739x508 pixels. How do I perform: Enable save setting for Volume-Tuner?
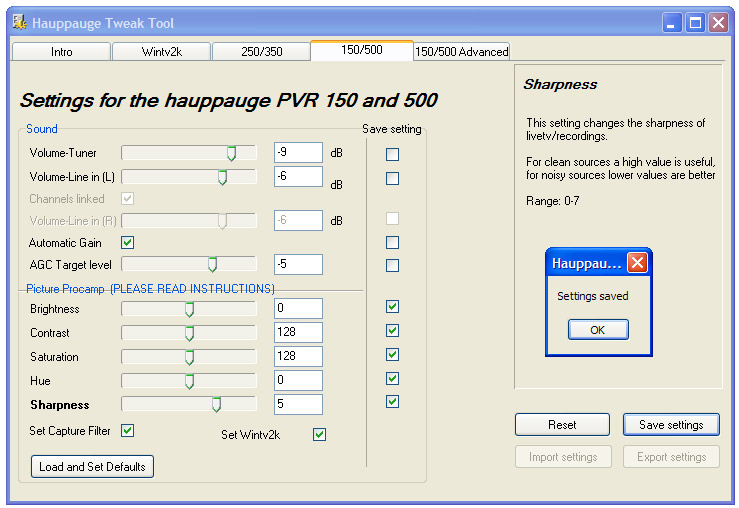click(392, 154)
